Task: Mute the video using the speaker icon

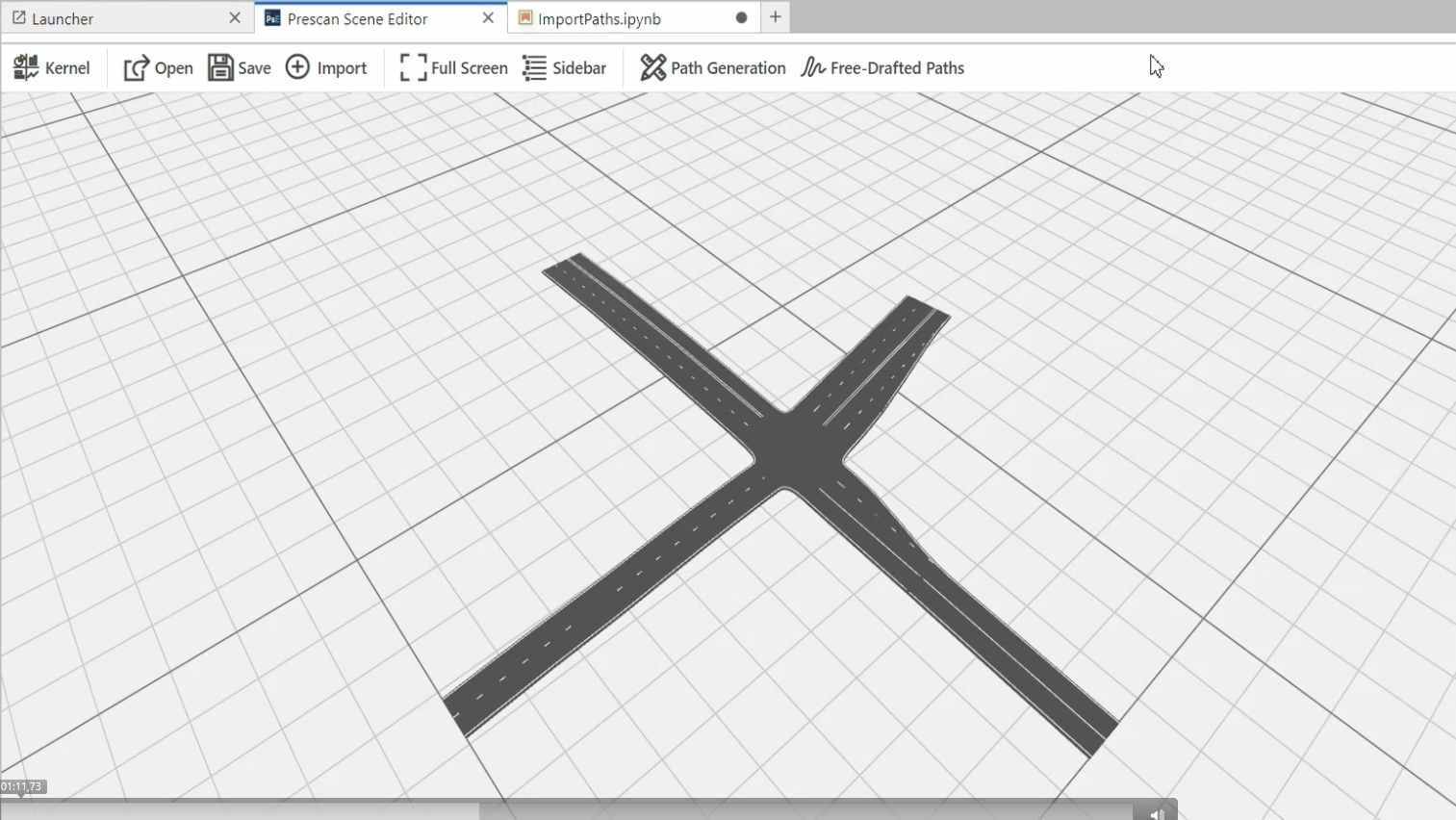Action: click(x=1157, y=813)
